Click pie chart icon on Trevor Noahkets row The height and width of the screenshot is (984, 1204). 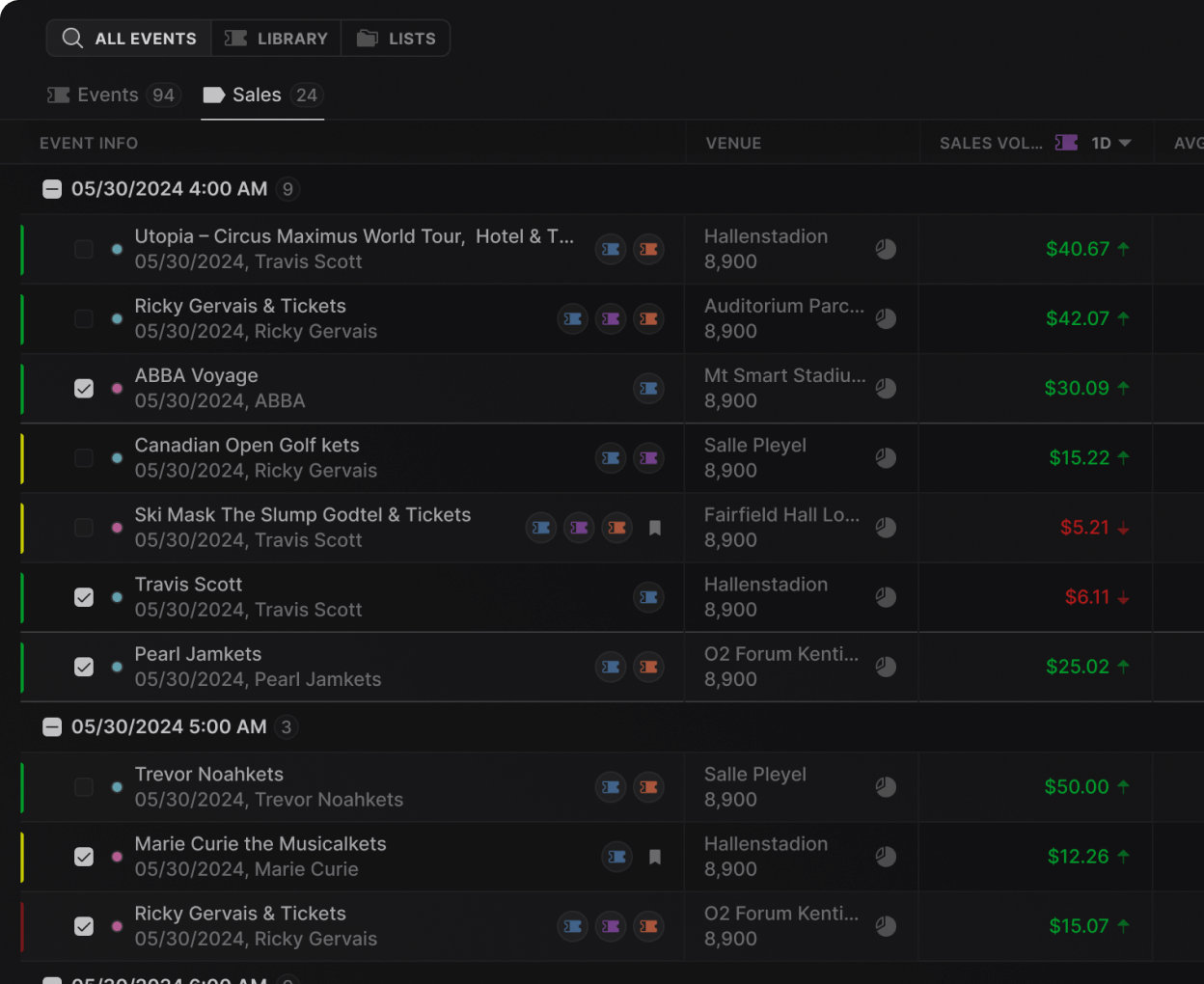[x=886, y=787]
